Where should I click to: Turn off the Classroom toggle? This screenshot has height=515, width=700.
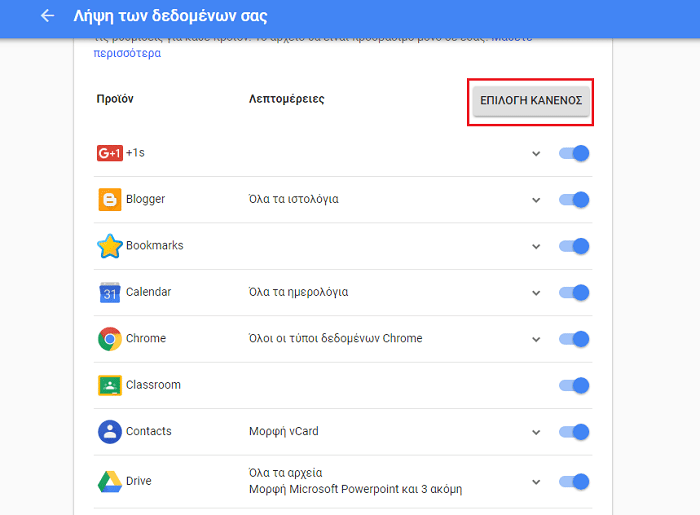pyautogui.click(x=574, y=385)
